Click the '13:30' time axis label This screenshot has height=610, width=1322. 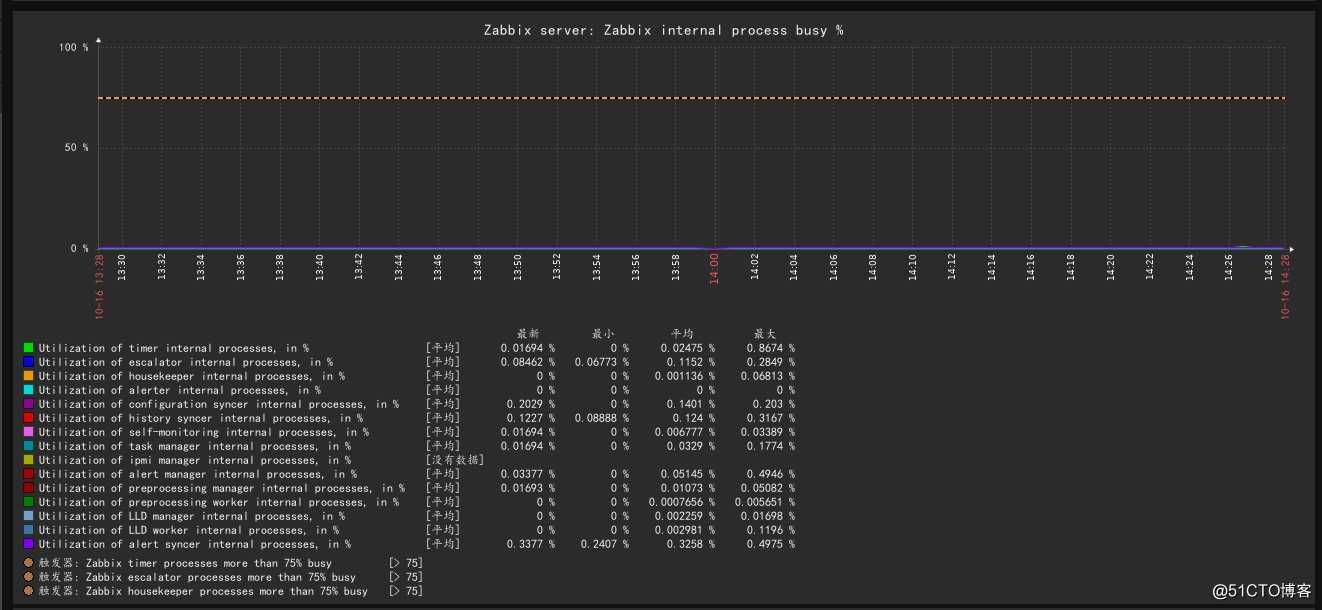(x=121, y=268)
